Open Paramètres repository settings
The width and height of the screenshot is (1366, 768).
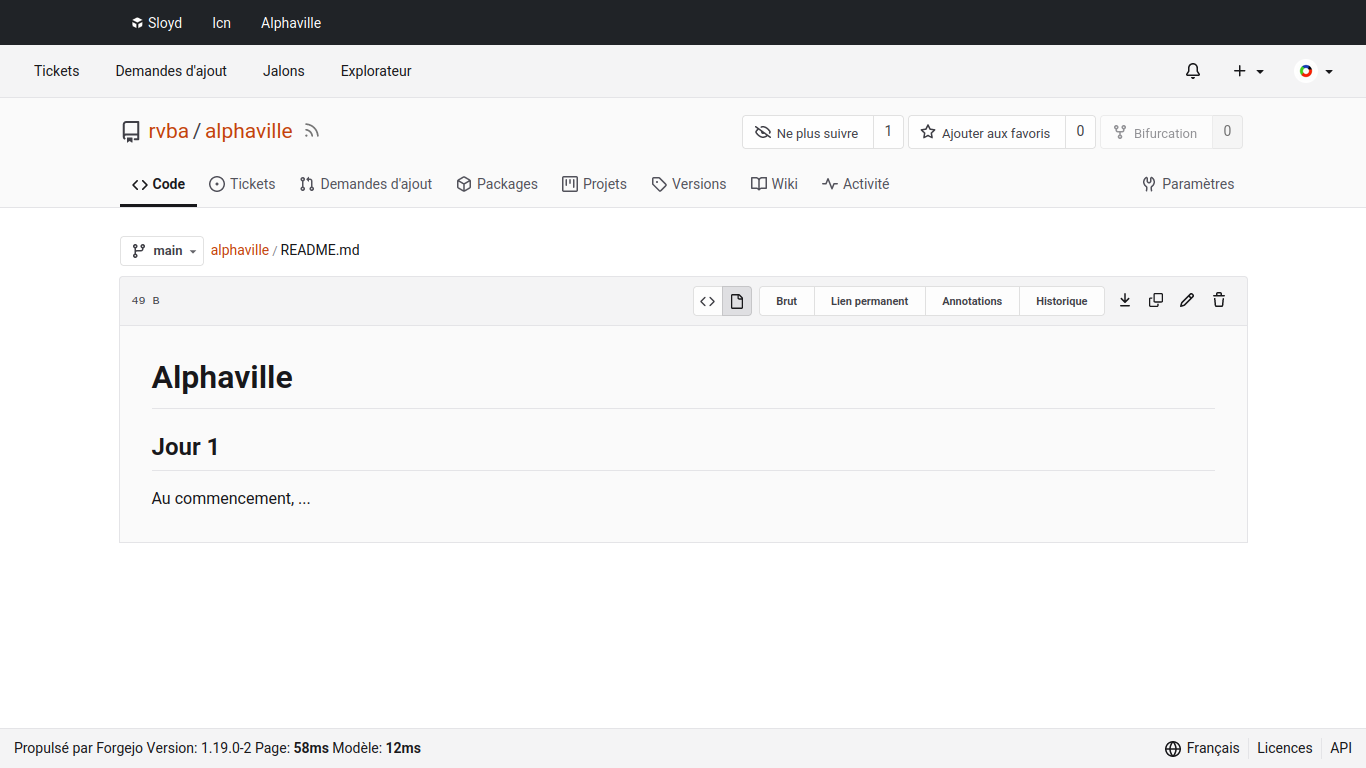coord(1188,184)
